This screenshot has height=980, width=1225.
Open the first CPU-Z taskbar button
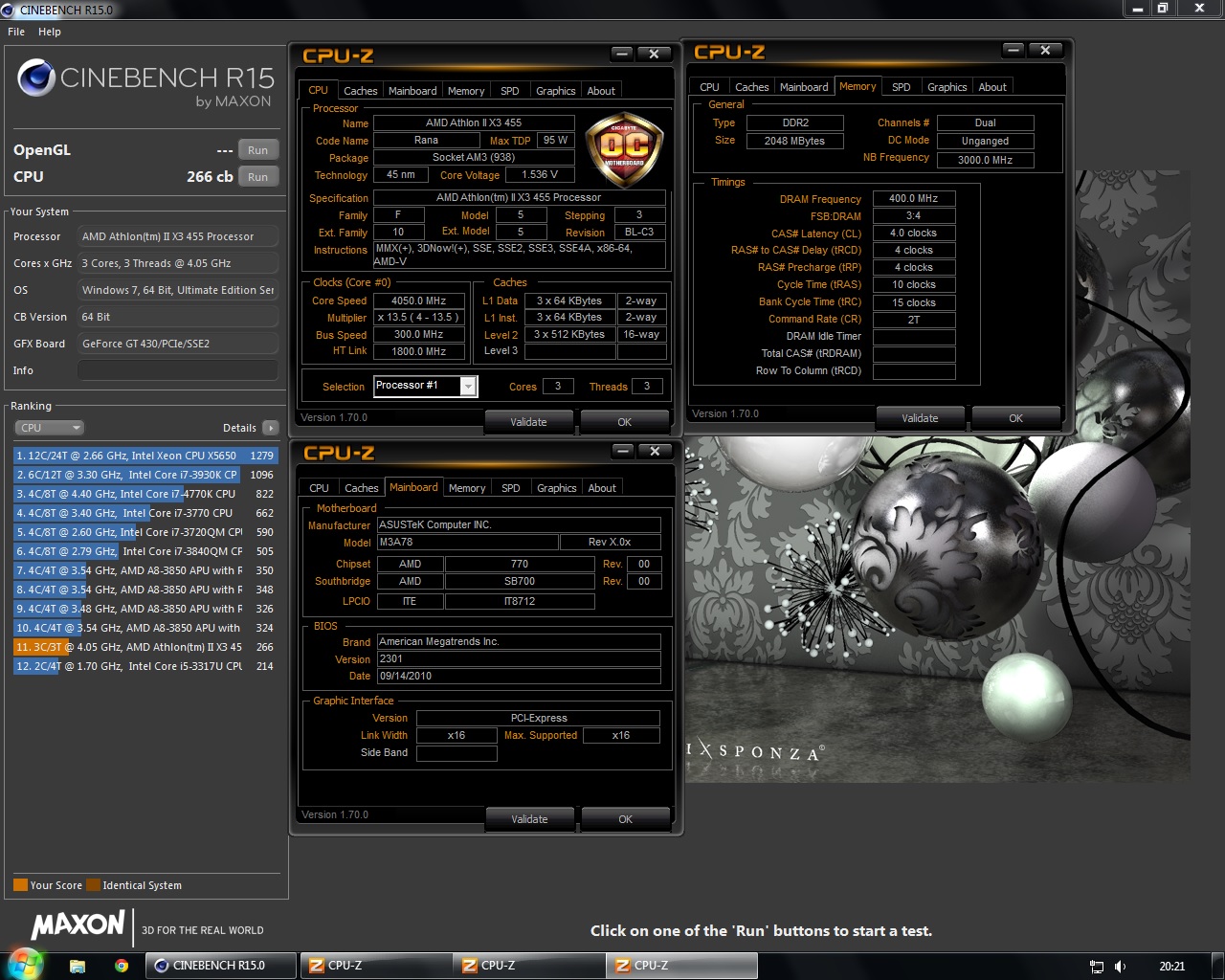376,966
